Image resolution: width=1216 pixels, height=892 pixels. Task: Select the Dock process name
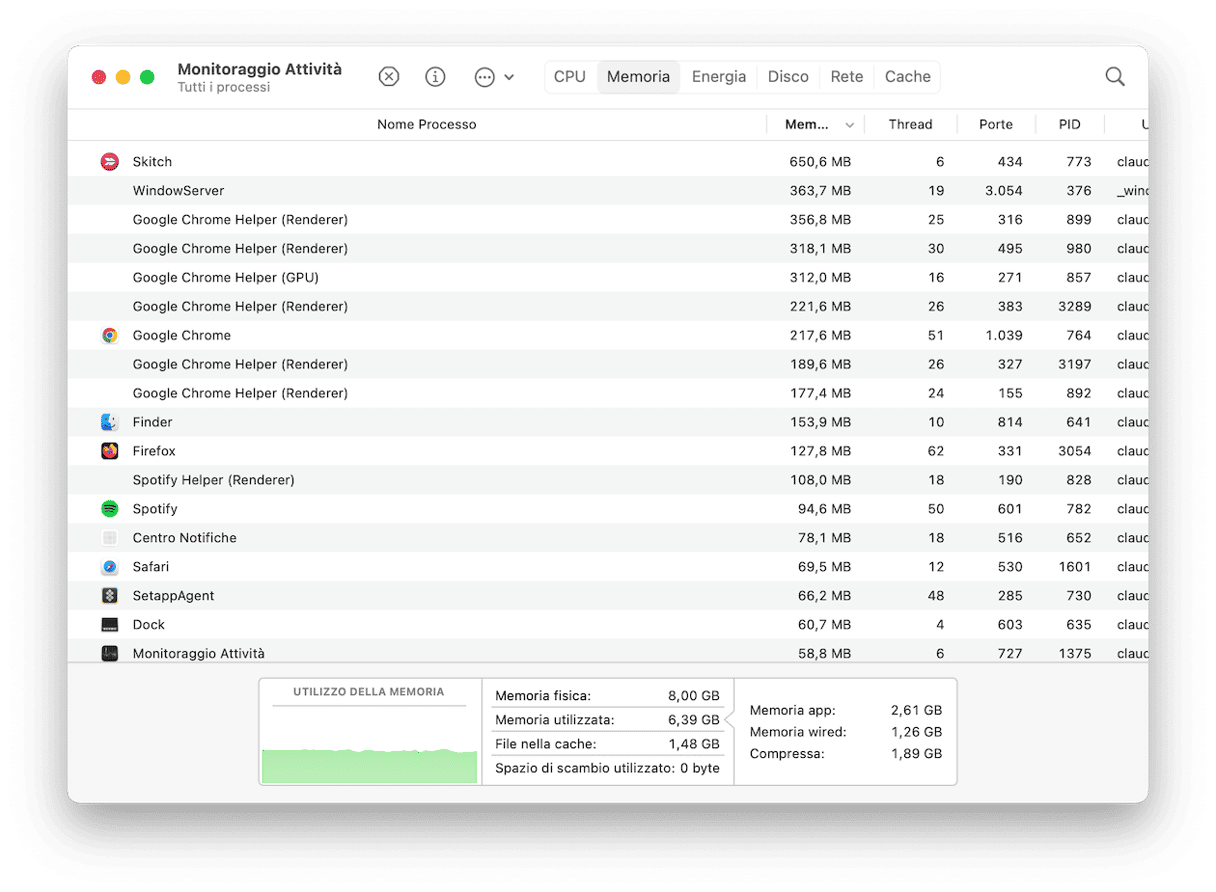pos(149,626)
